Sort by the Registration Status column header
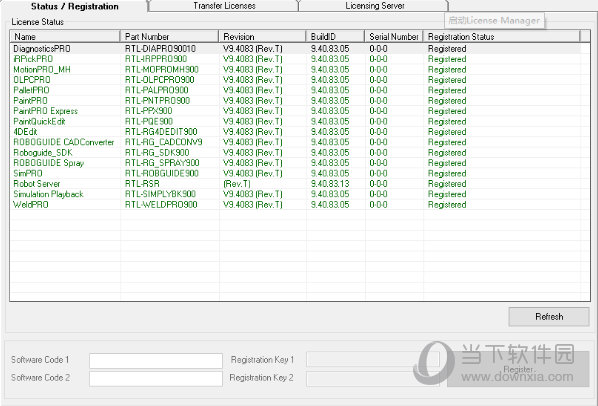Screen dimensions: 598x406 502,37
